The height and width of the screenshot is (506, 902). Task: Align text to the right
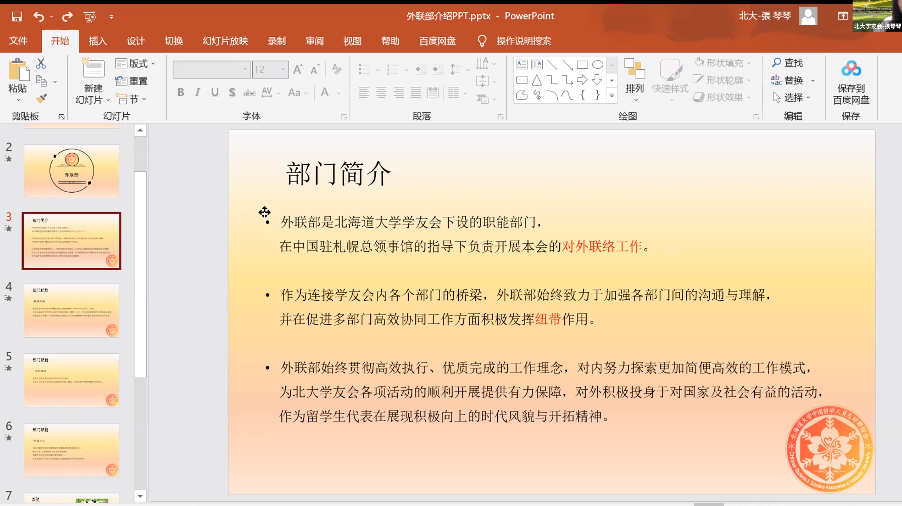[x=398, y=92]
